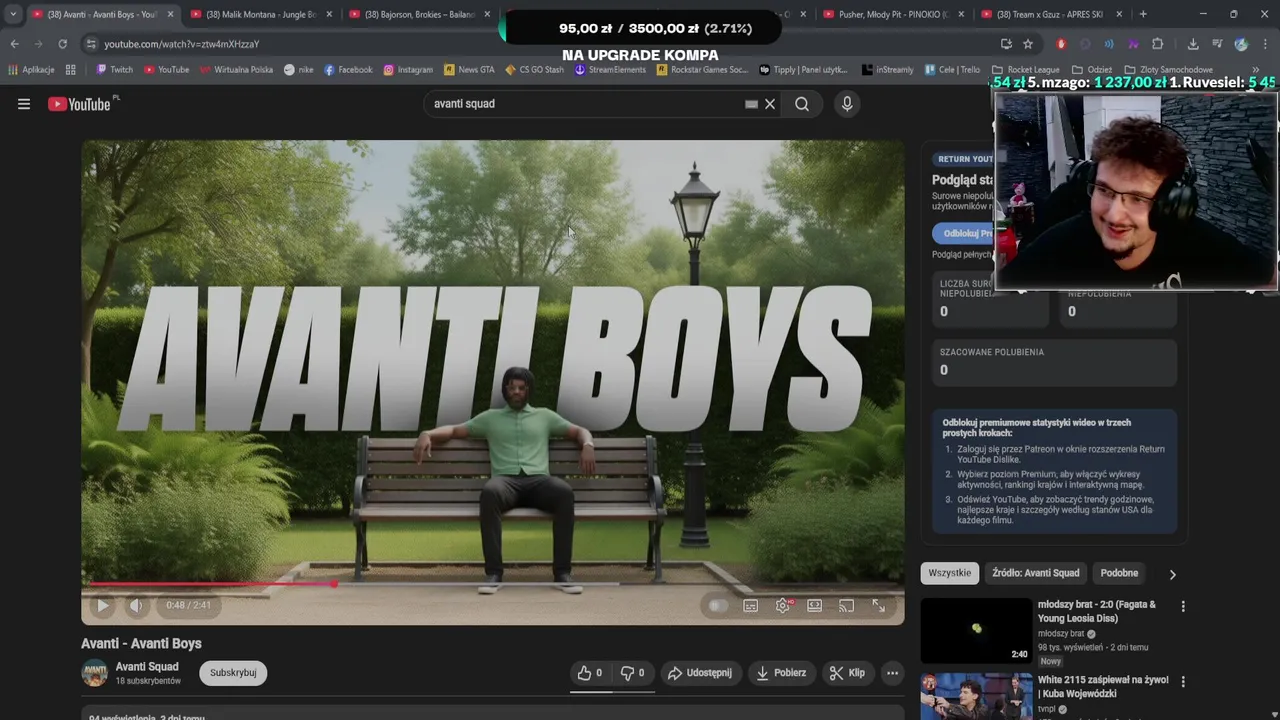1280x720 pixels.
Task: Open the extensions puzzle icon
Action: [1157, 44]
